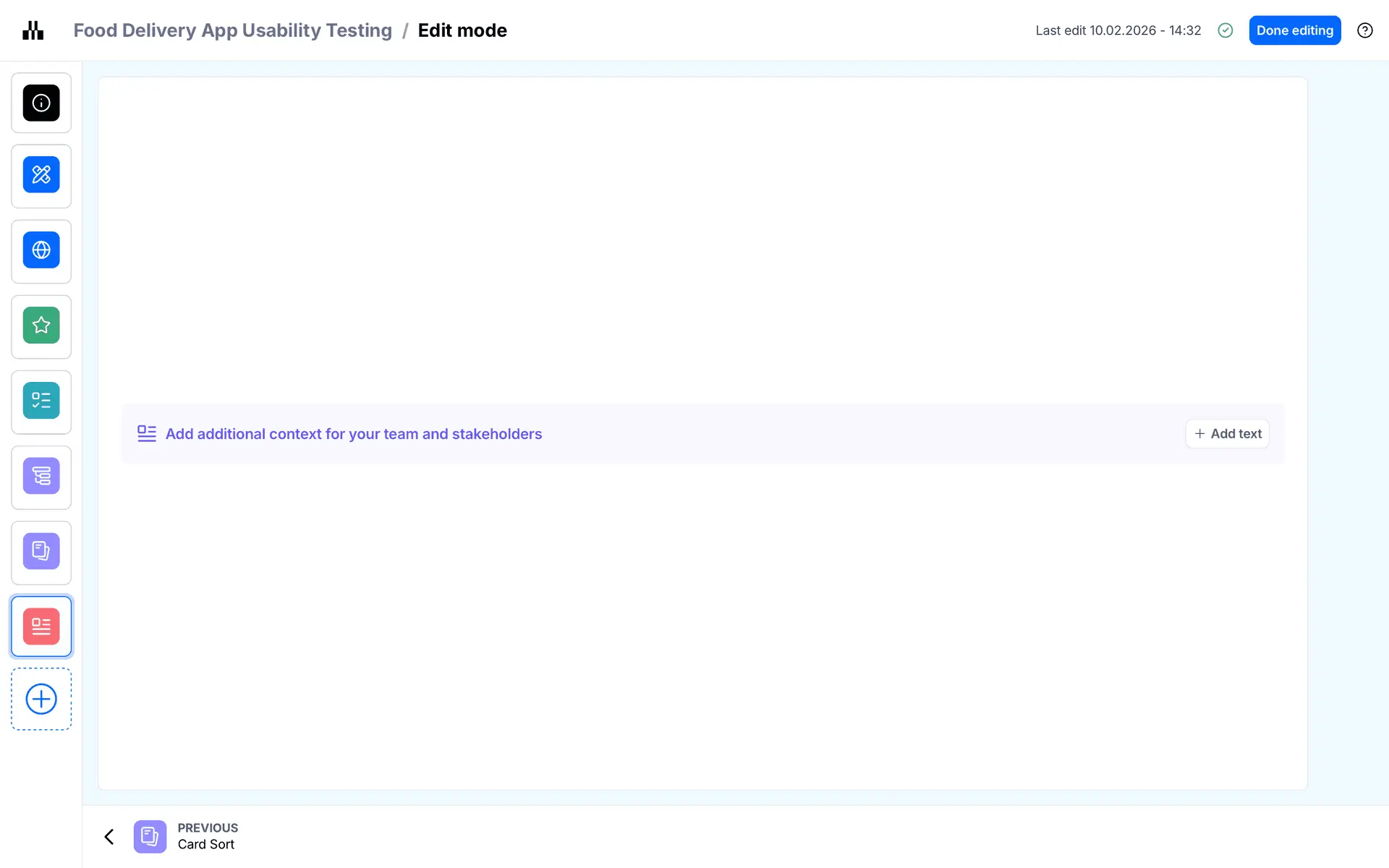Open the Card Sort block in sidebar
This screenshot has height=868, width=1389.
(41, 551)
